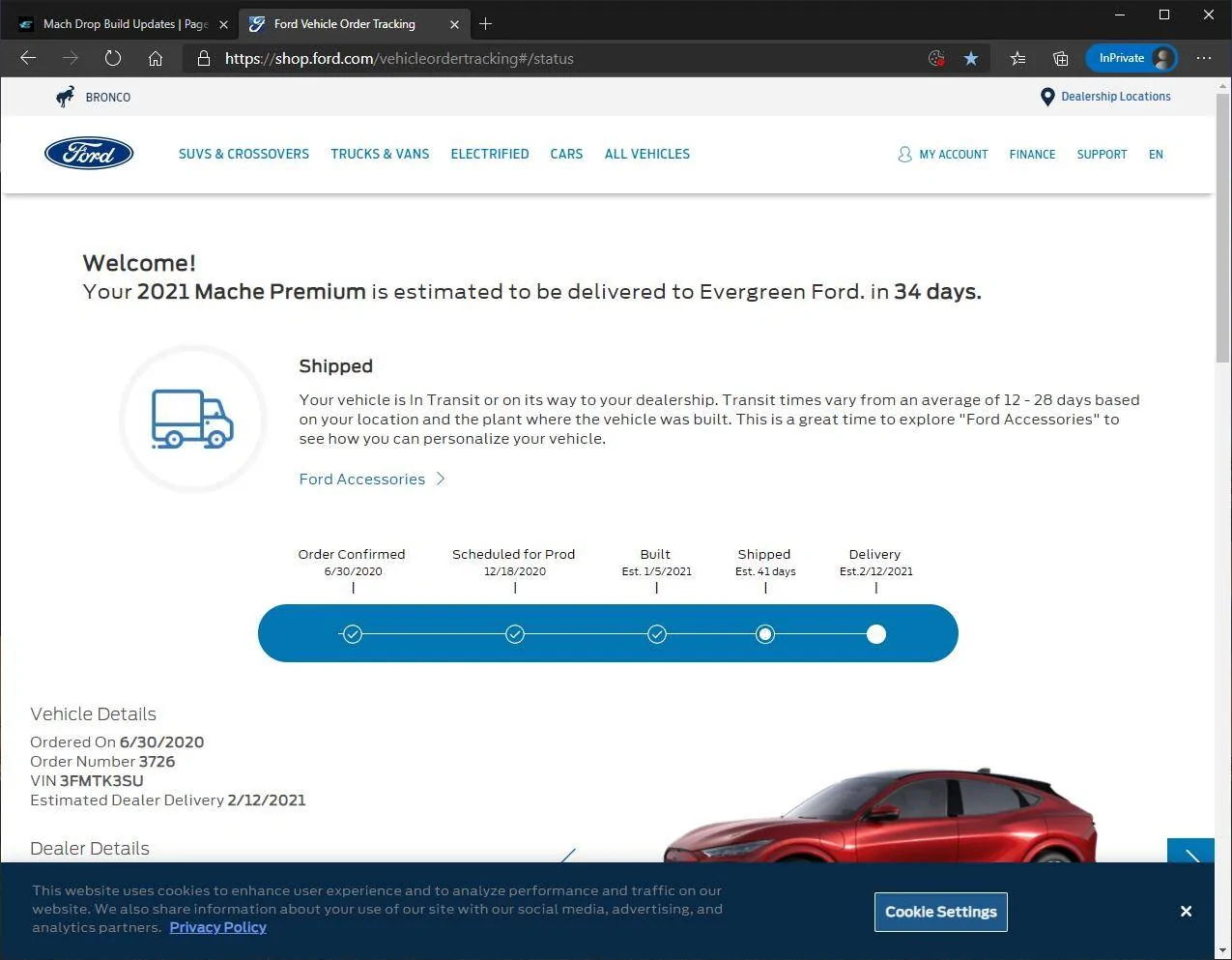The image size is (1232, 960).
Task: Click the VIN 3FMTK3SU text
Action: (87, 781)
